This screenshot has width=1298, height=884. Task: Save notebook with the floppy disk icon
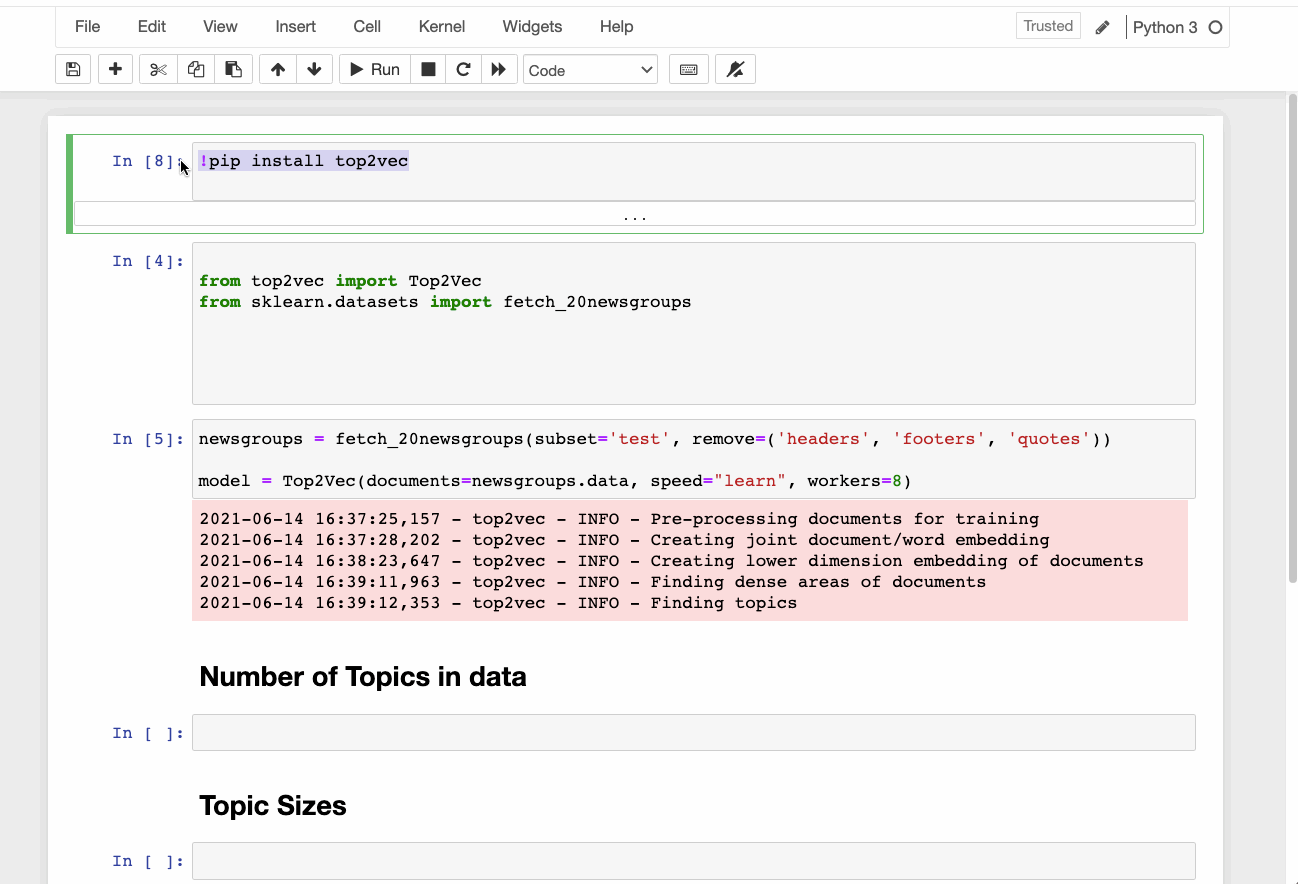73,69
